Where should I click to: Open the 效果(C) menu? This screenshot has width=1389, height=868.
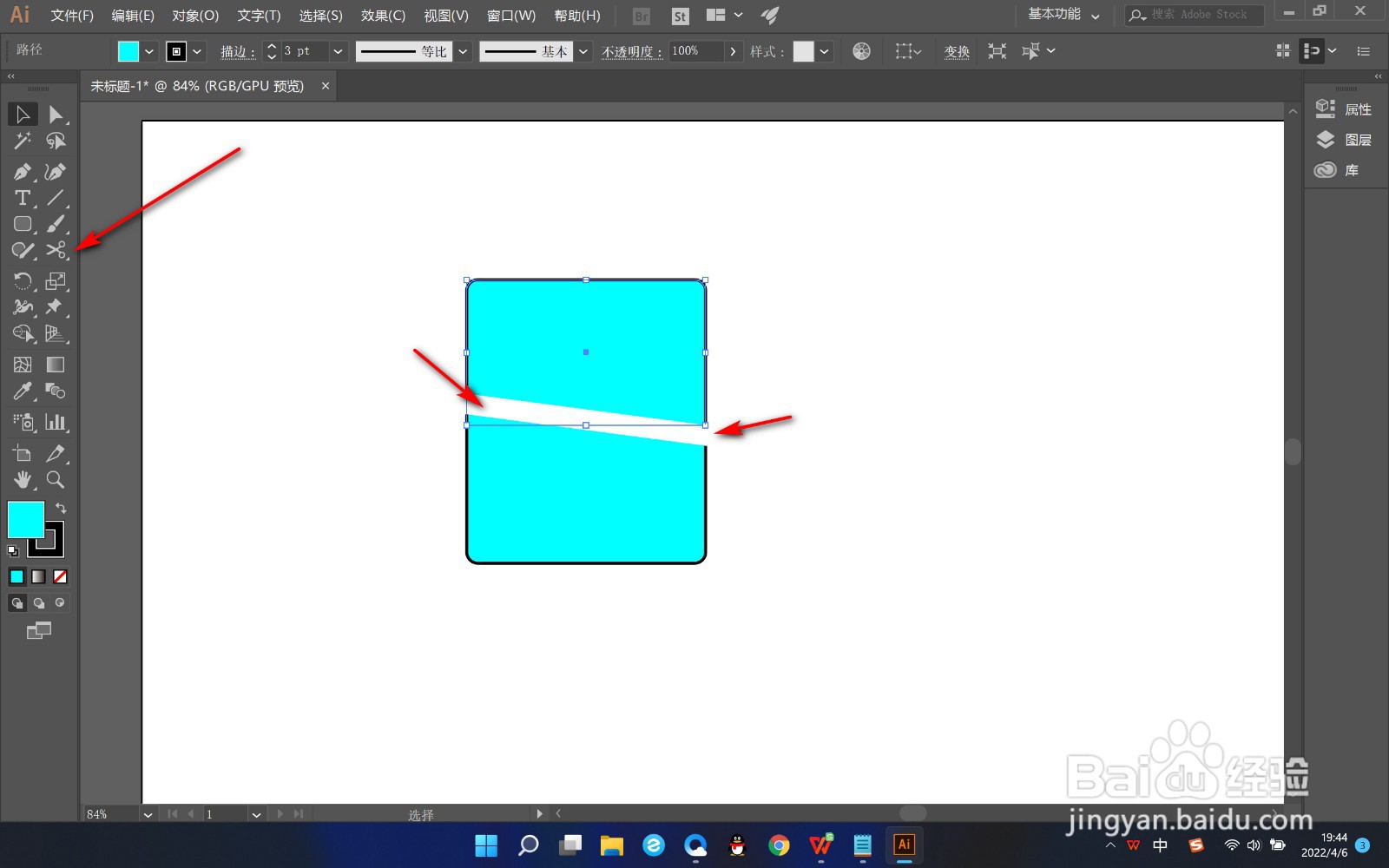[383, 16]
